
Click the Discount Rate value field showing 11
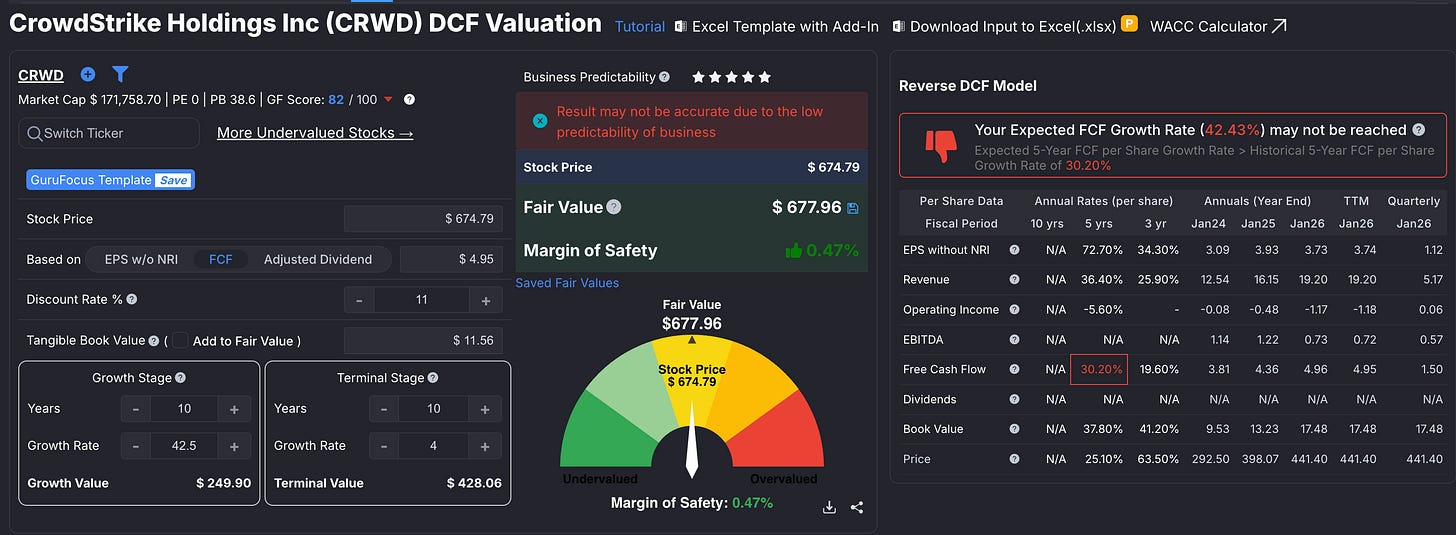pos(421,300)
